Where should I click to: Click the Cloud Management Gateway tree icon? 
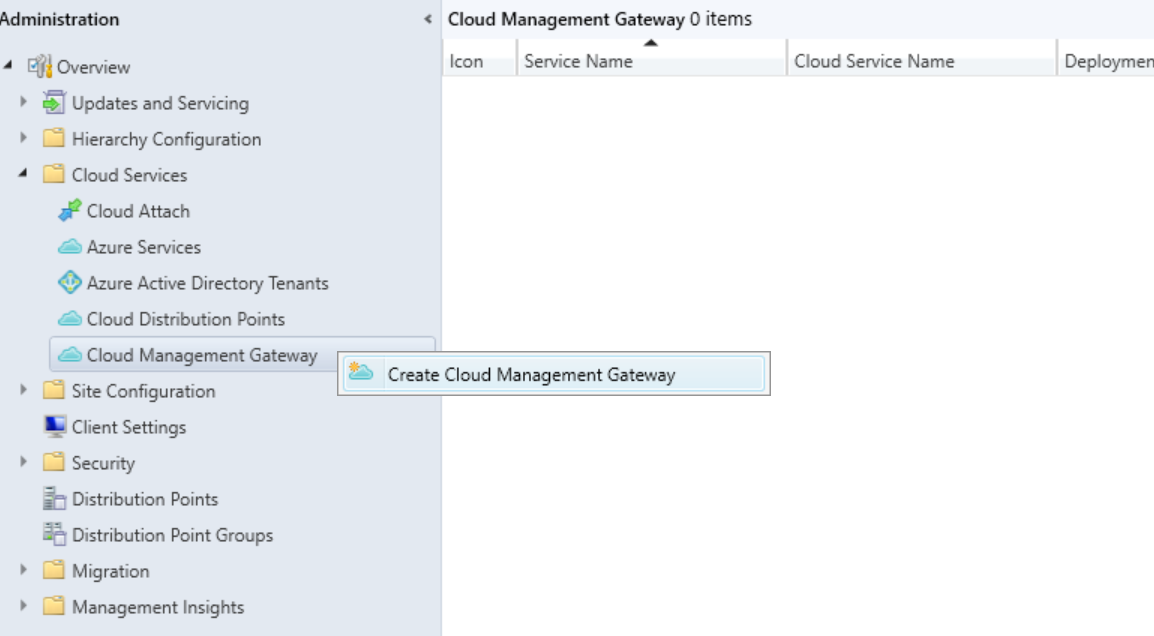(x=69, y=355)
